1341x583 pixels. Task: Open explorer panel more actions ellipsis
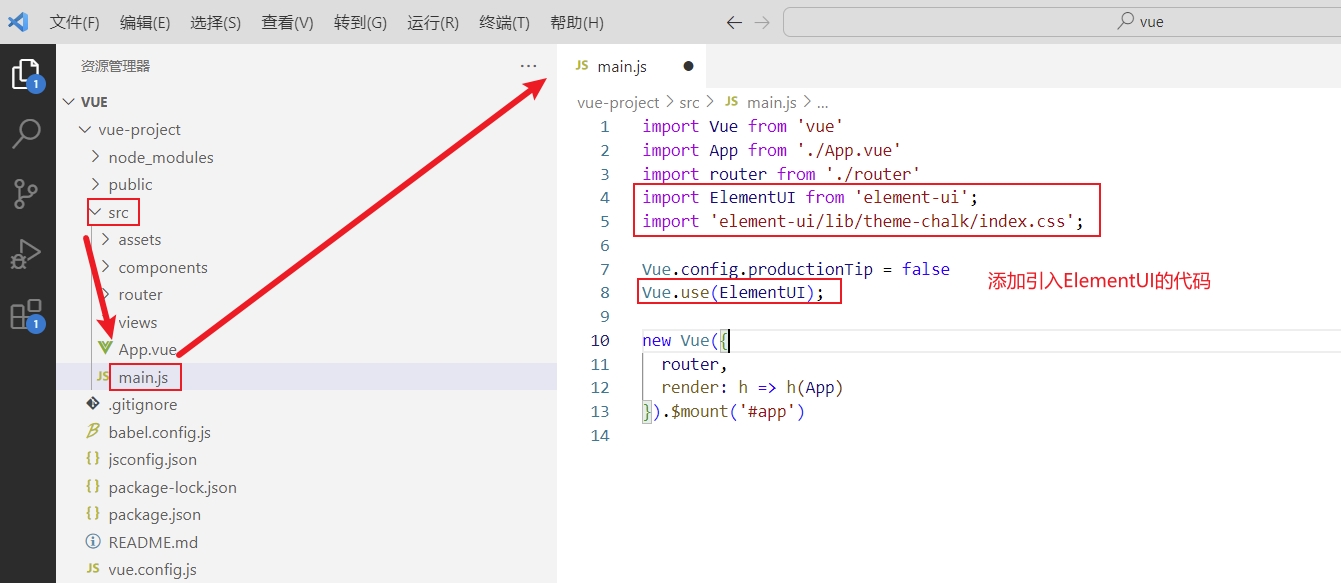click(529, 66)
